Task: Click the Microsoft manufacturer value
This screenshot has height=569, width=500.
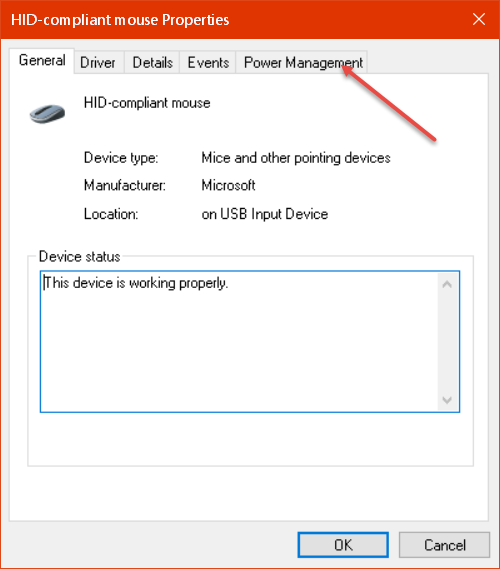Action: [228, 185]
